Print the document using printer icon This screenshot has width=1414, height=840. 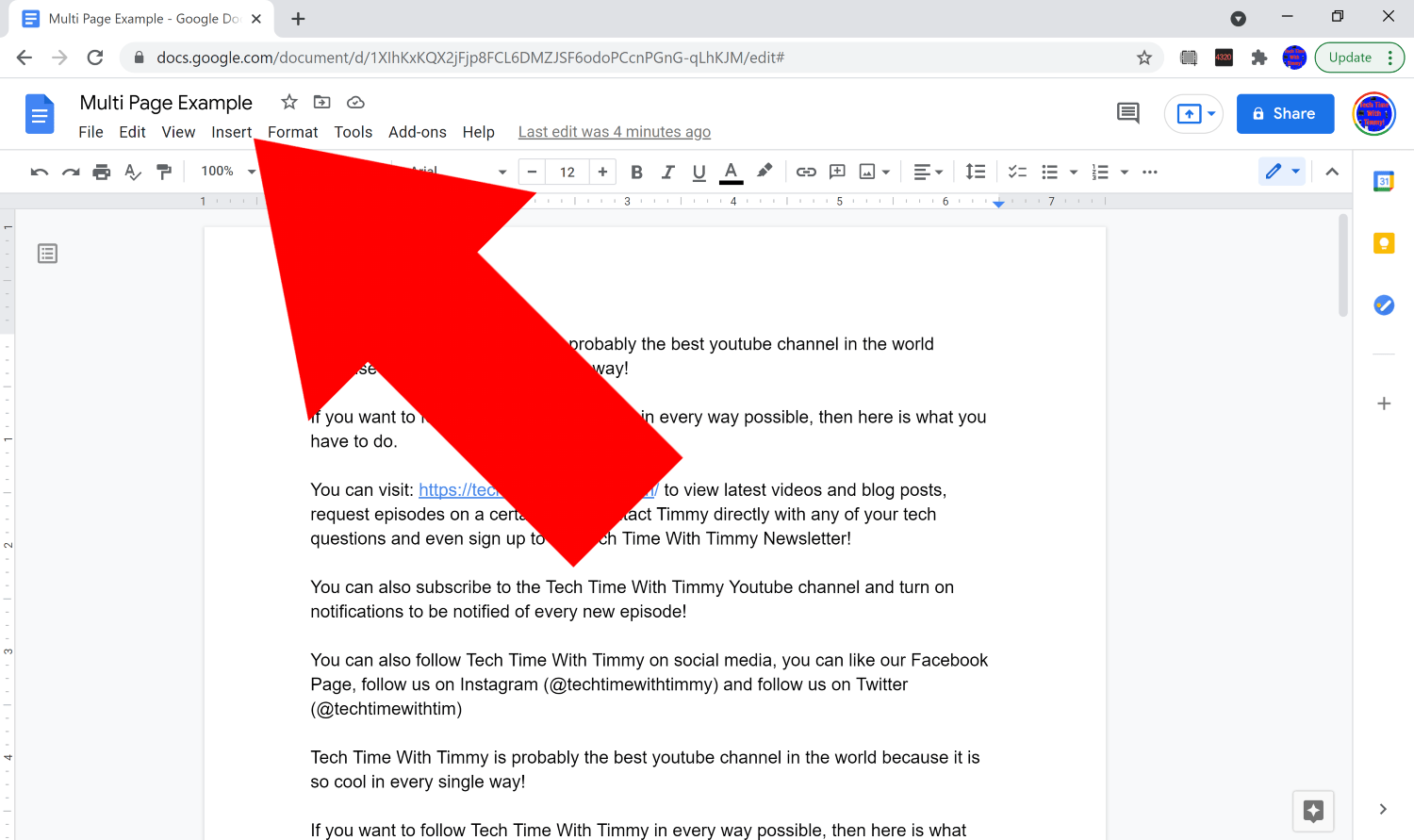pos(102,172)
